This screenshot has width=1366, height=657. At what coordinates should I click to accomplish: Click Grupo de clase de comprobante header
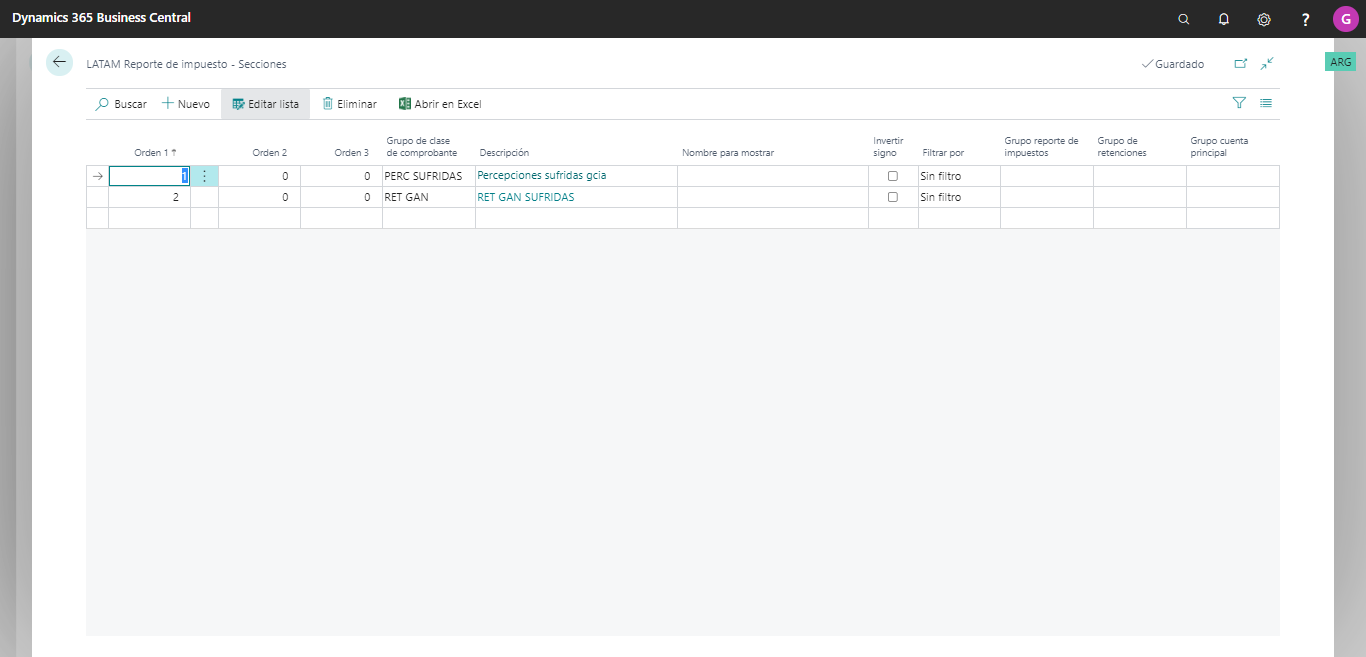point(422,147)
